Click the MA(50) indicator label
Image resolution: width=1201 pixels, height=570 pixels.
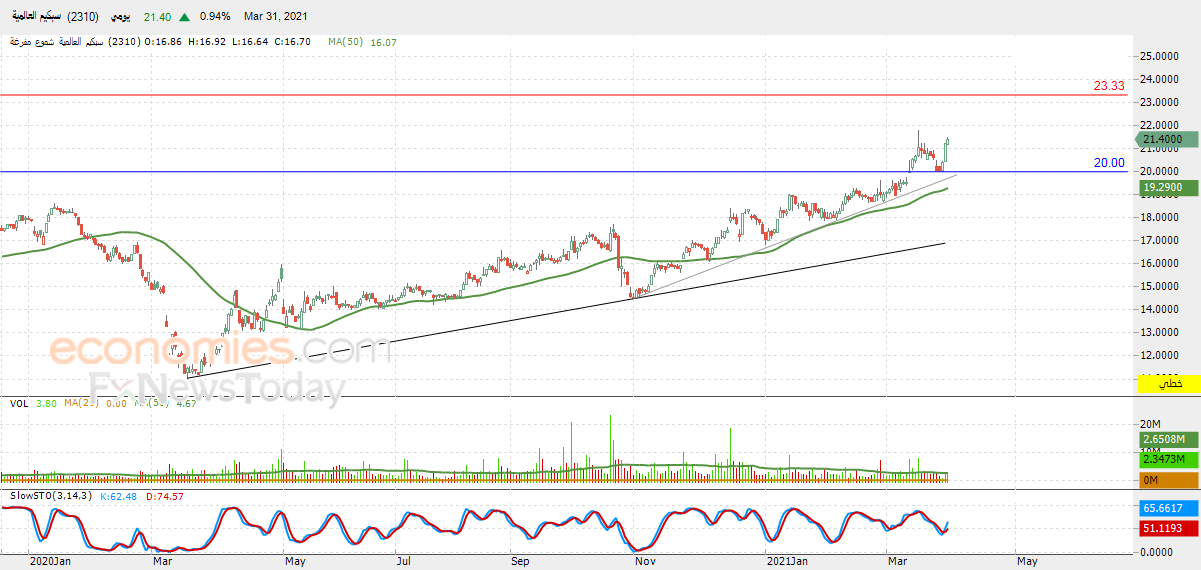[x=347, y=43]
